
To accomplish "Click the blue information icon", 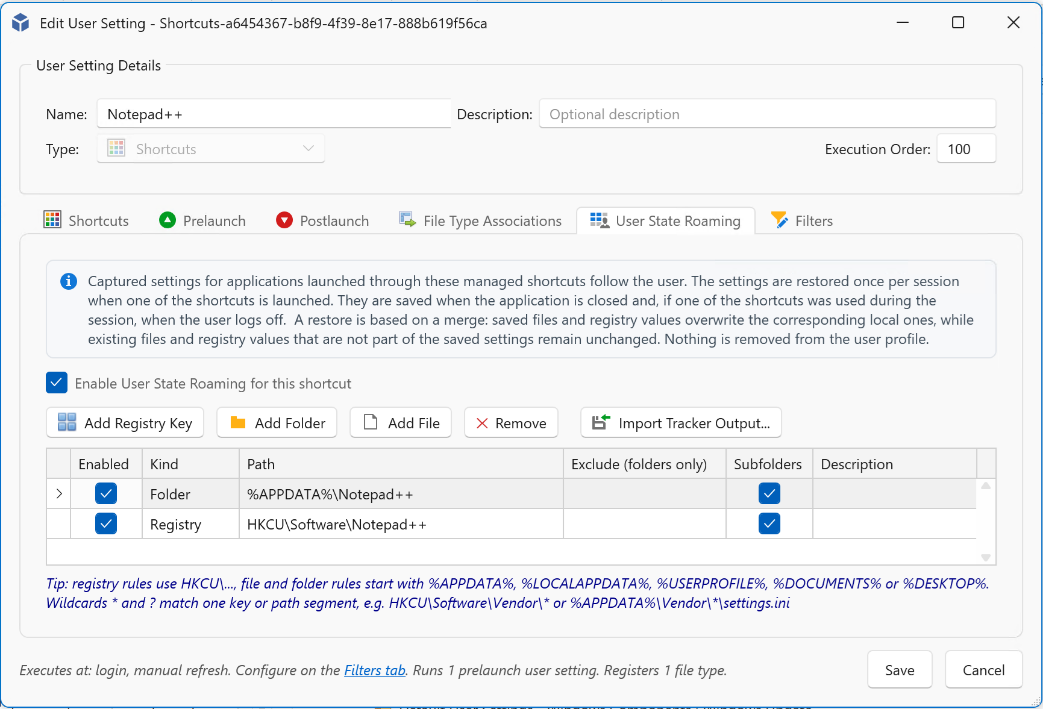I will tap(69, 281).
